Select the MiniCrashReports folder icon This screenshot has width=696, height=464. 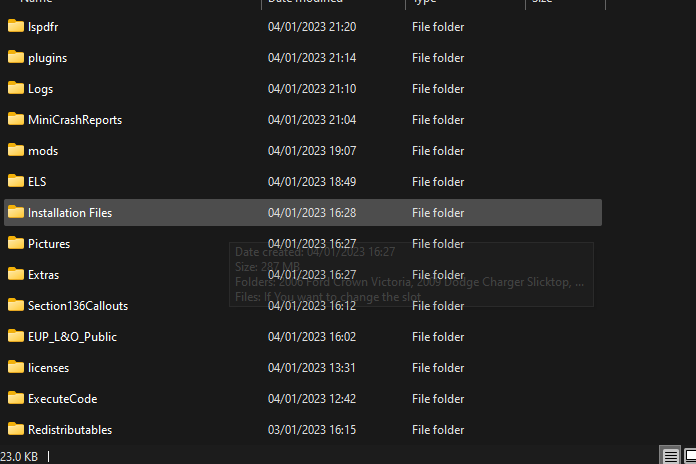[x=15, y=120]
